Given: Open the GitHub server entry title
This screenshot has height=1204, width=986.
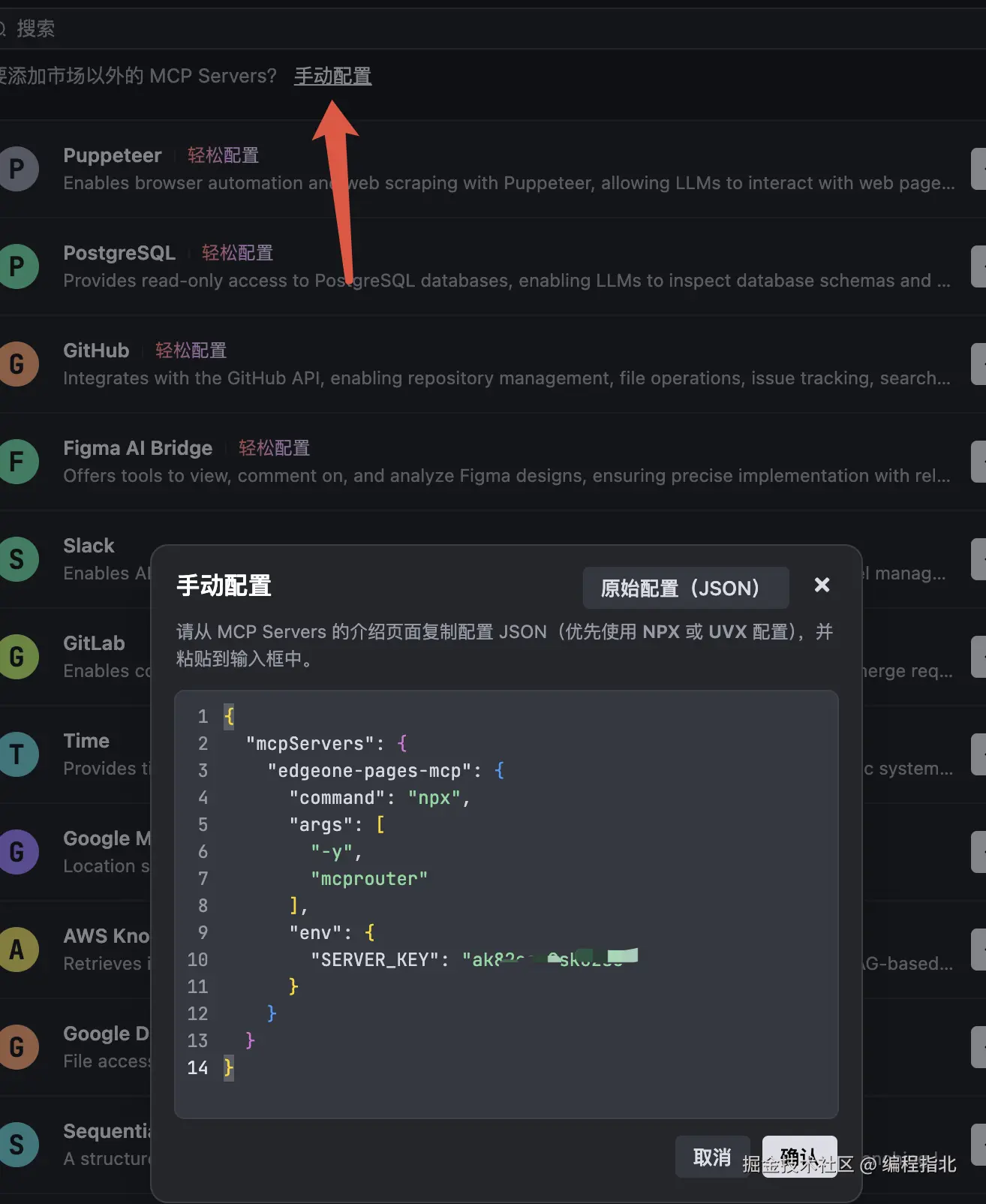Looking at the screenshot, I should click(96, 351).
